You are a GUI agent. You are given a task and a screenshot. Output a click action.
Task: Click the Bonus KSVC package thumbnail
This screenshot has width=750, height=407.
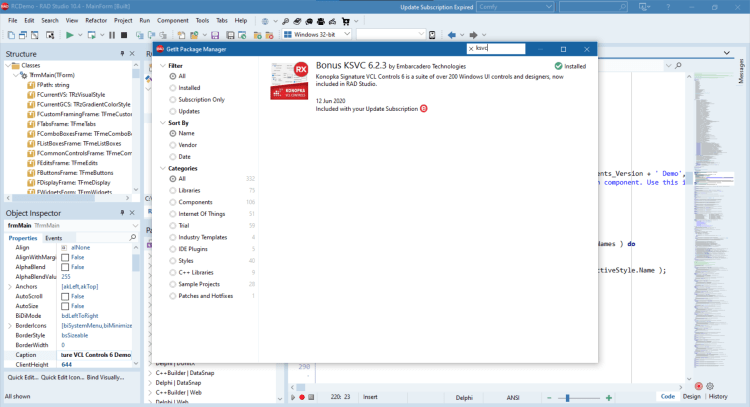coord(289,80)
